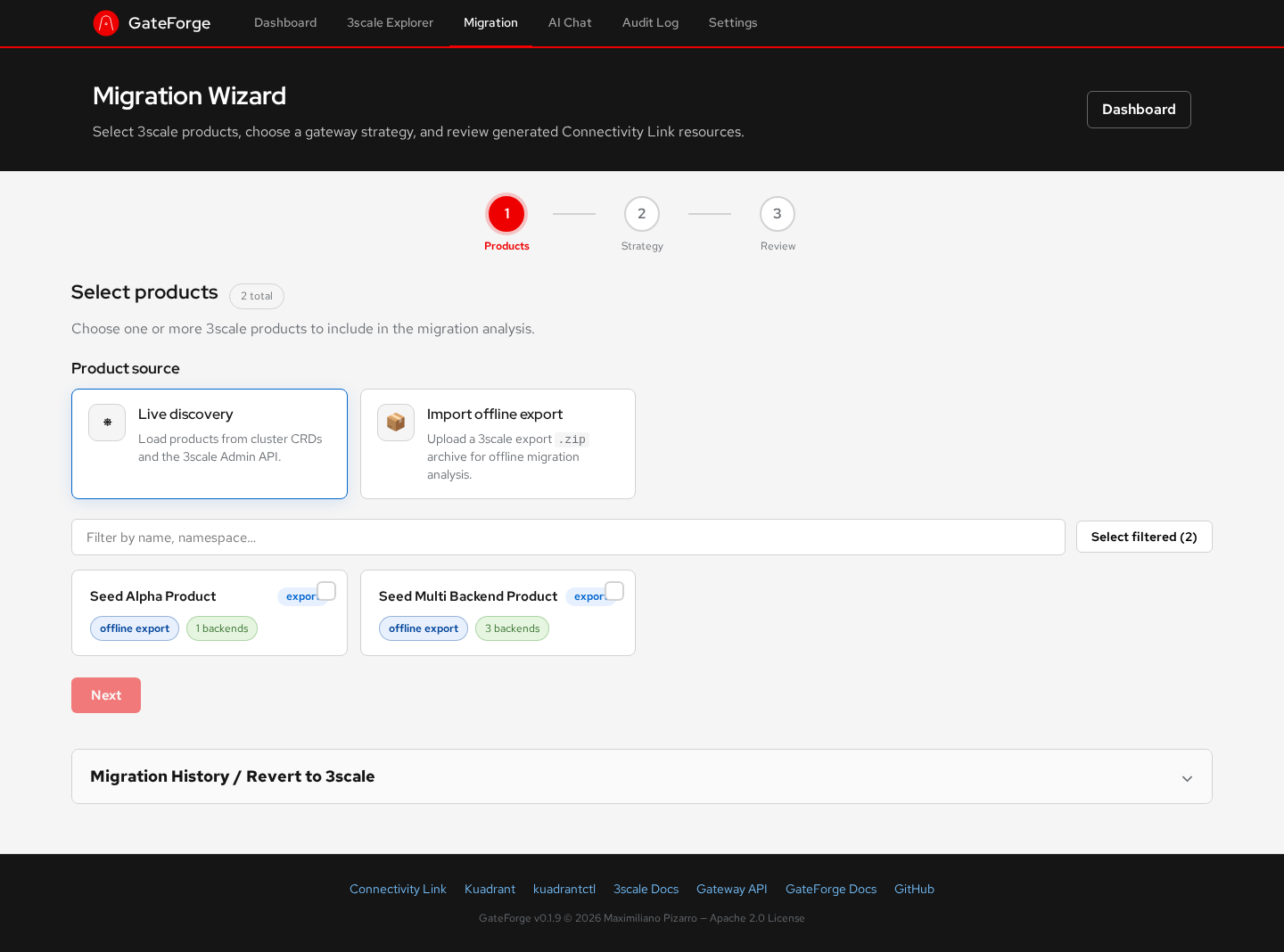Click the 1 backends badge
This screenshot has height=952, width=1284.
point(222,628)
